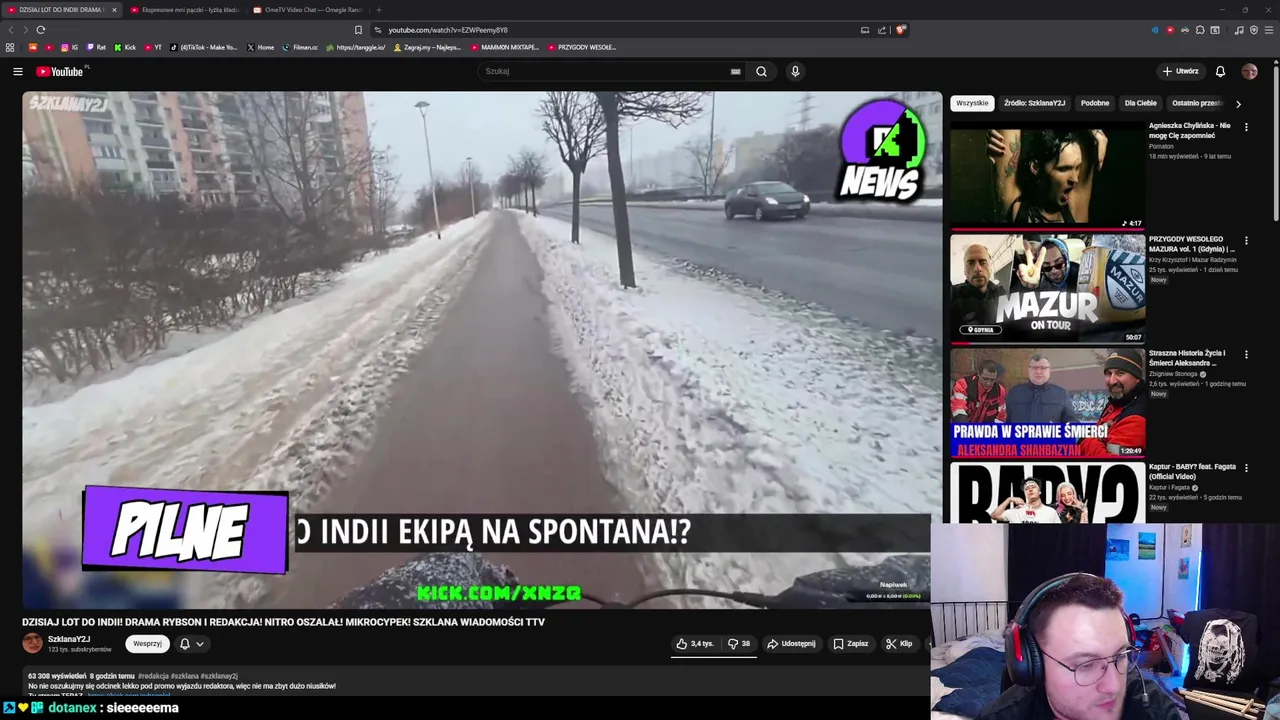Image resolution: width=1280 pixels, height=720 pixels.
Task: Save the video with Zapisz
Action: click(x=851, y=644)
